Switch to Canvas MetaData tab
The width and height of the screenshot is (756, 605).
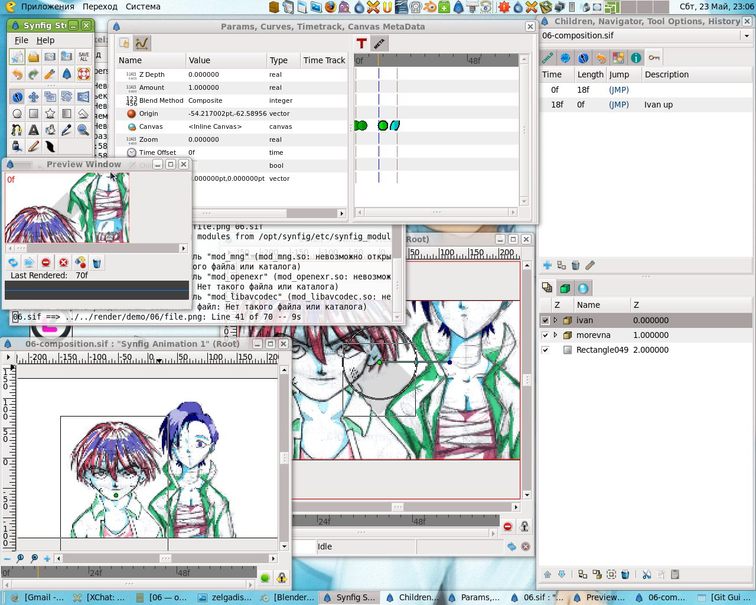click(379, 43)
